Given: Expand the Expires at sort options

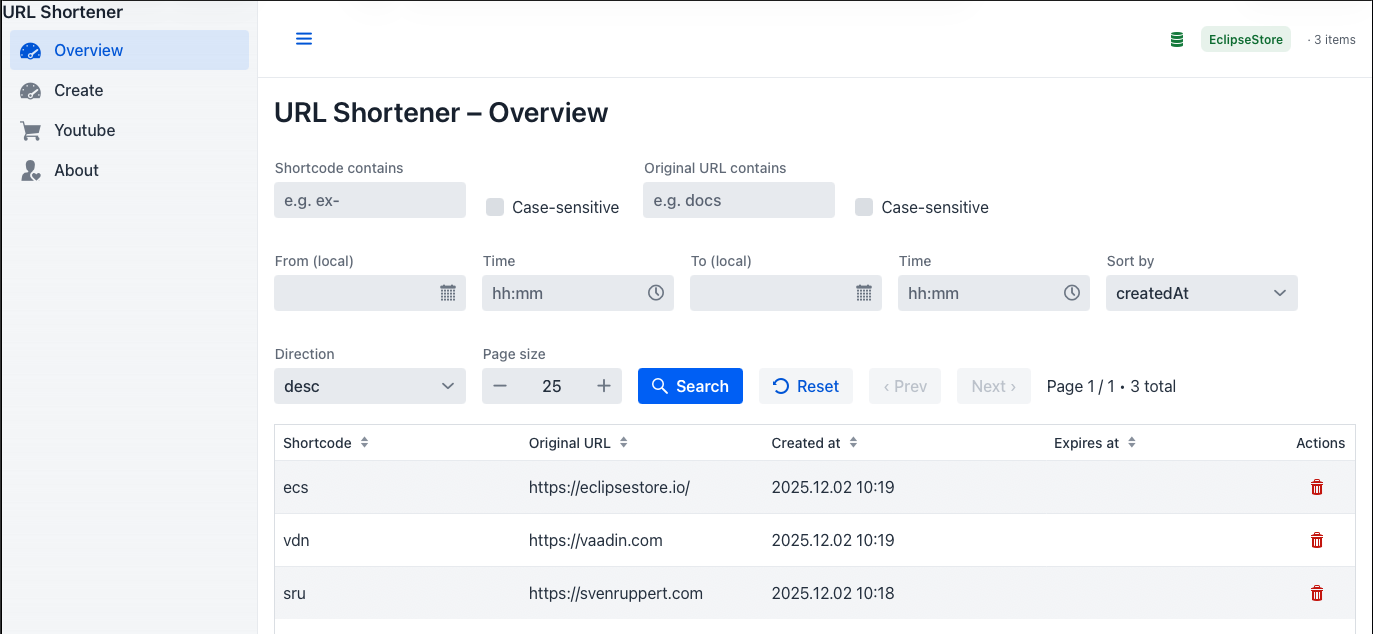Looking at the screenshot, I should pos(1130,442).
